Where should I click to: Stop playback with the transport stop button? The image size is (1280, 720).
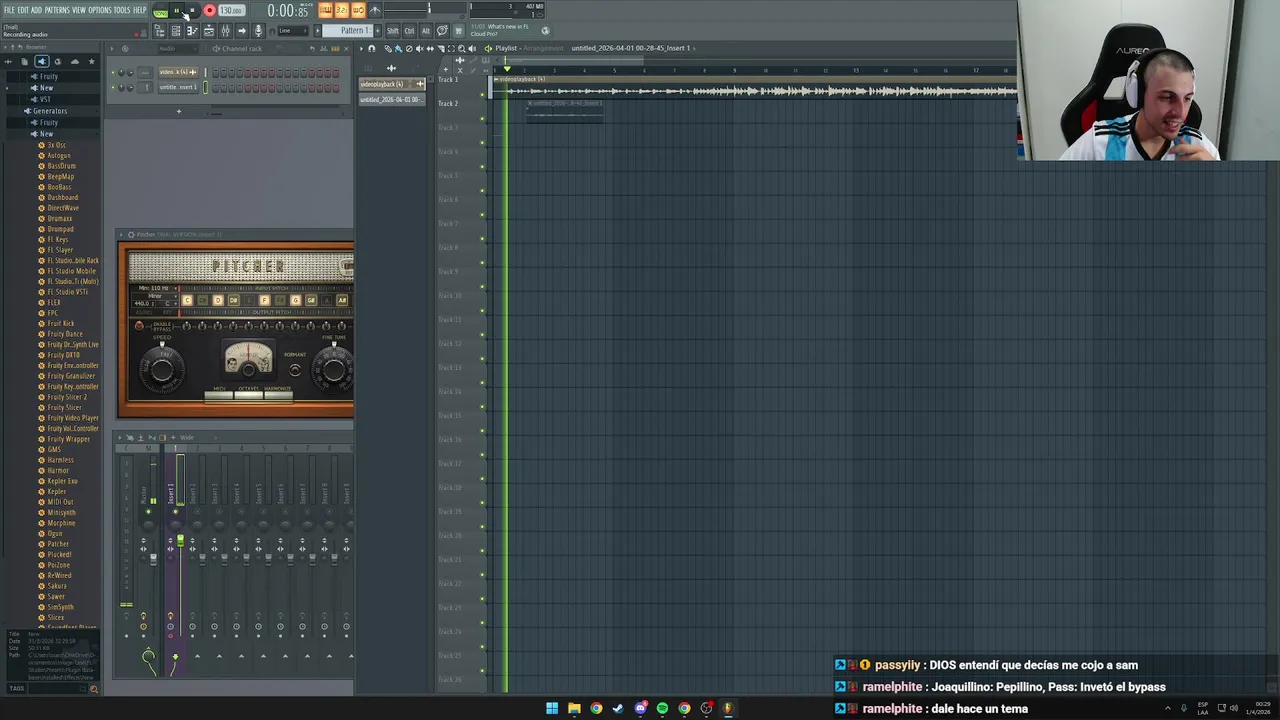[192, 10]
